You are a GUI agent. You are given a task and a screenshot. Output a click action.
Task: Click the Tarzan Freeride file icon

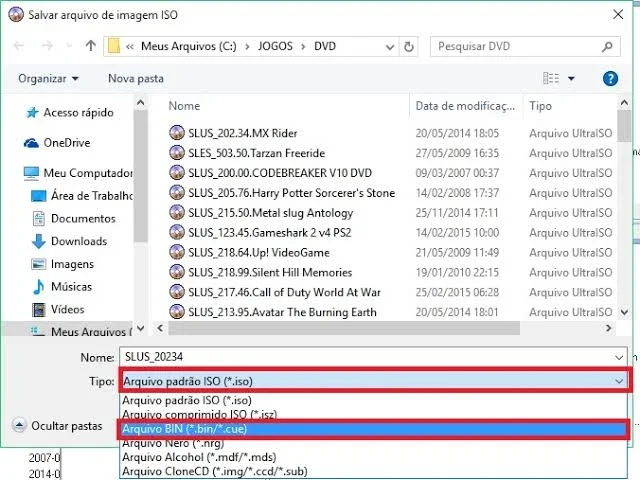[x=177, y=153]
